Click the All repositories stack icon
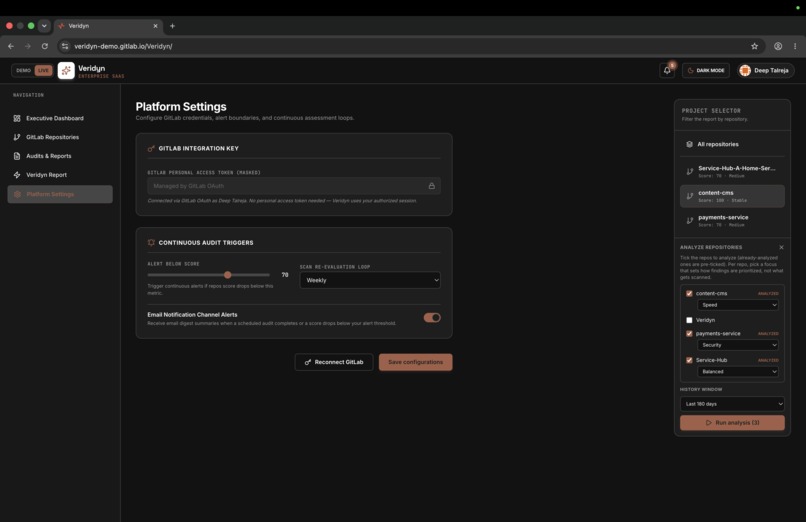Screen dimensions: 806x522 (689, 144)
